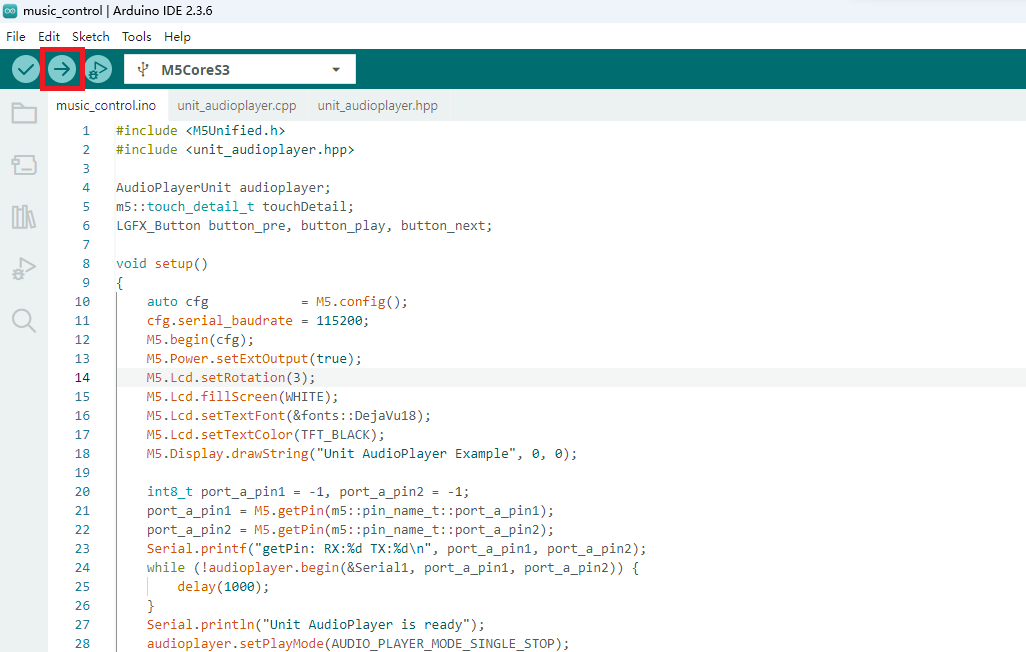This screenshot has height=652, width=1026.
Task: Click the auto cfg = M5.config() line
Action: [277, 302]
